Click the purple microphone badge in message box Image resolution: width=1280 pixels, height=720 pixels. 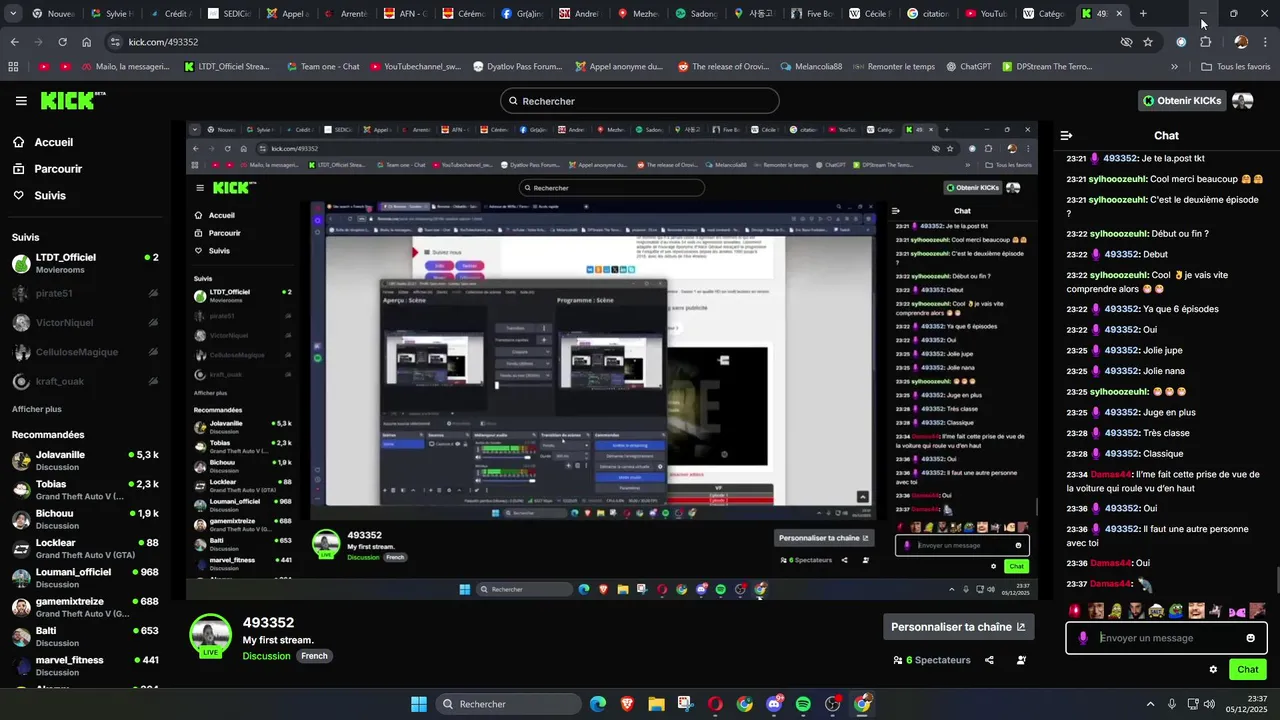(x=1083, y=638)
